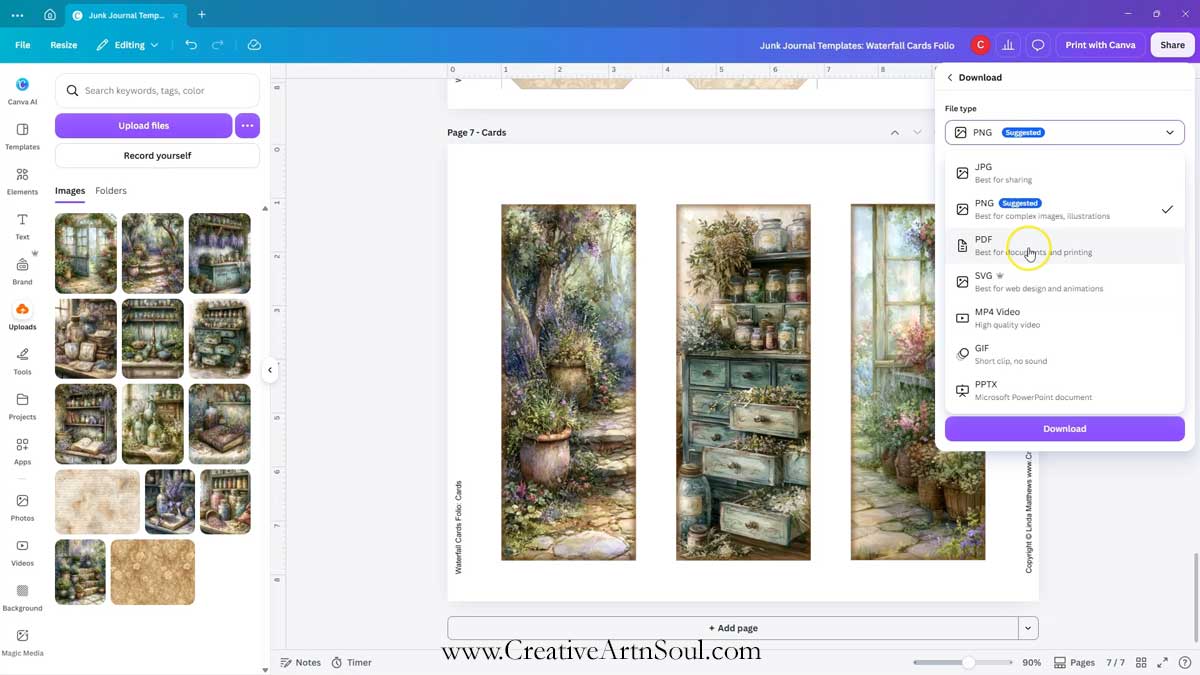
Task: Choose PPTX file type option
Action: (x=1064, y=390)
